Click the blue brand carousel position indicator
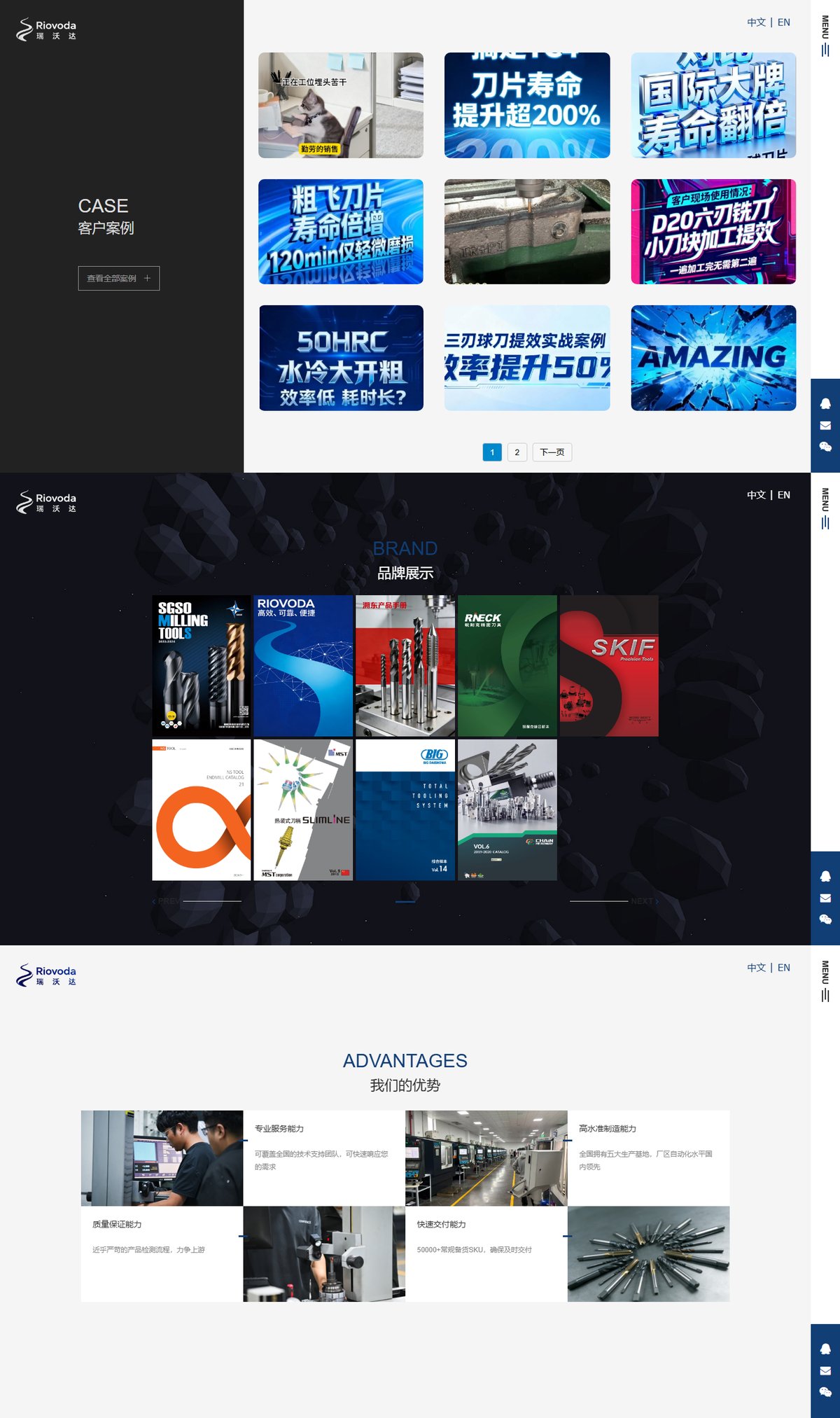This screenshot has height=1418, width=840. pos(405,901)
